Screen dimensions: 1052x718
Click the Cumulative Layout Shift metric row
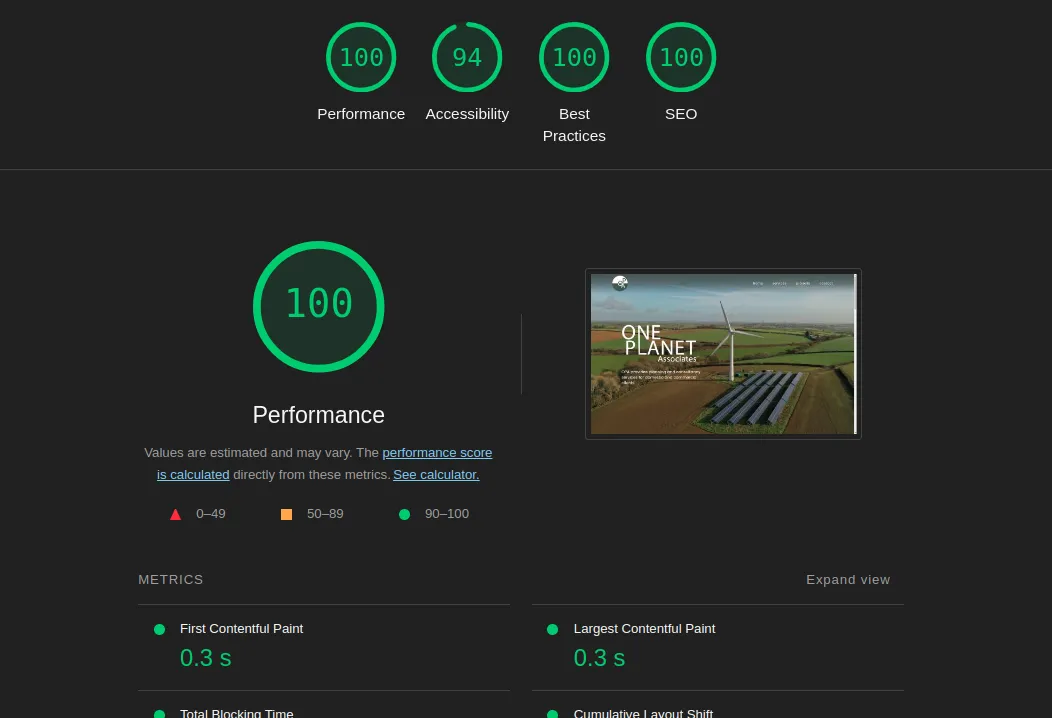[643, 712]
